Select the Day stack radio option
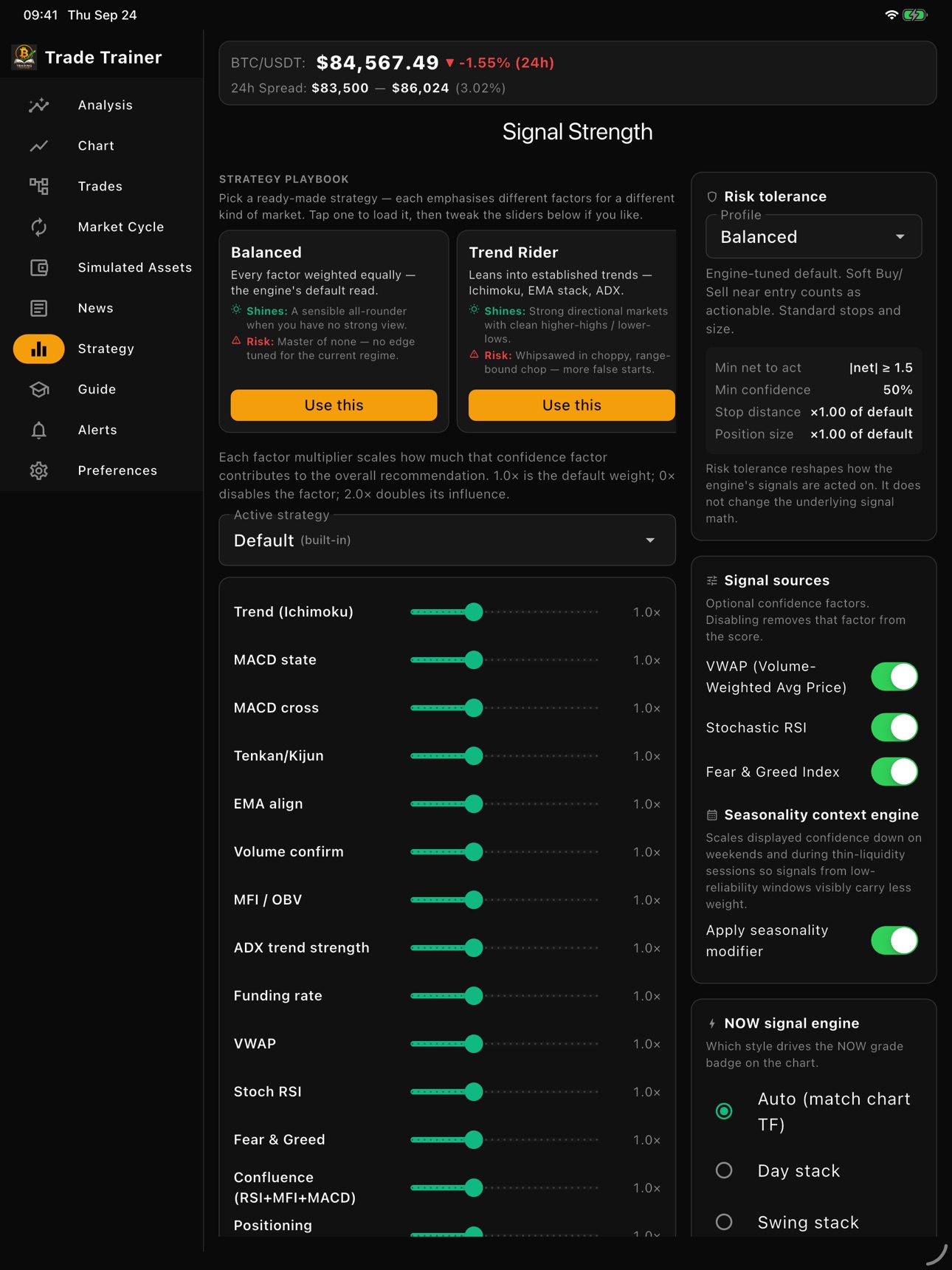952x1270 pixels. point(724,1171)
